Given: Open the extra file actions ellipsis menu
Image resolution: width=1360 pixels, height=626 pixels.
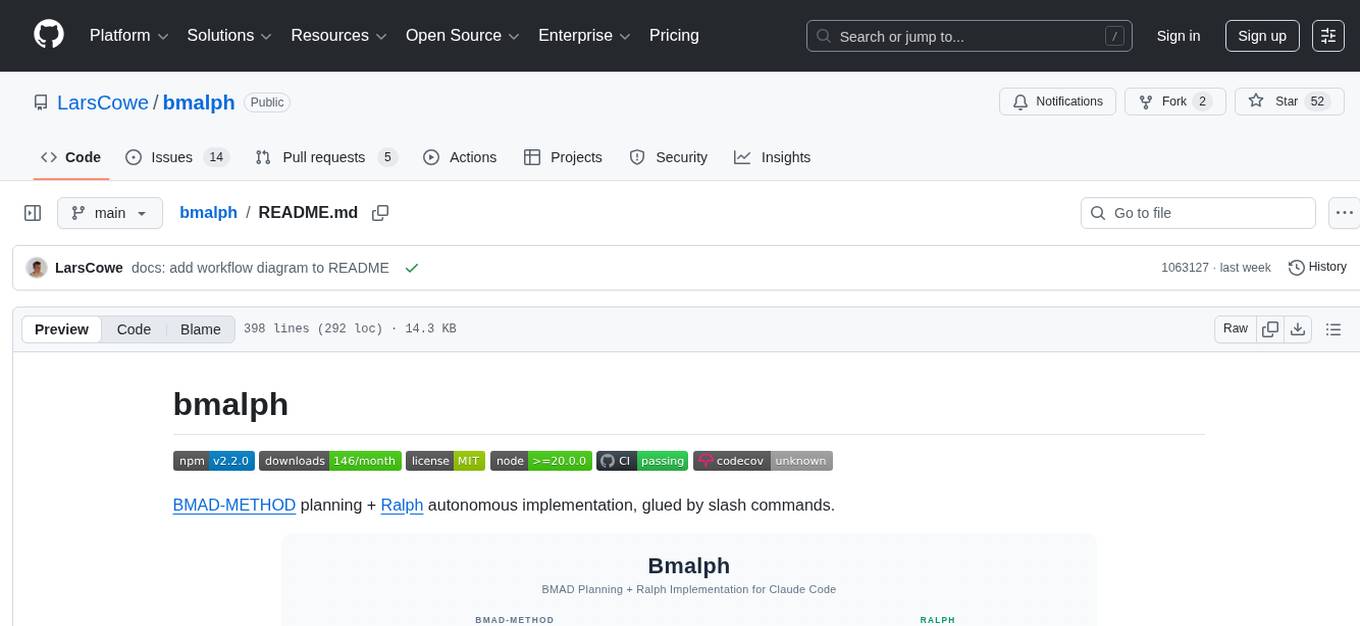Looking at the screenshot, I should pos(1344,212).
